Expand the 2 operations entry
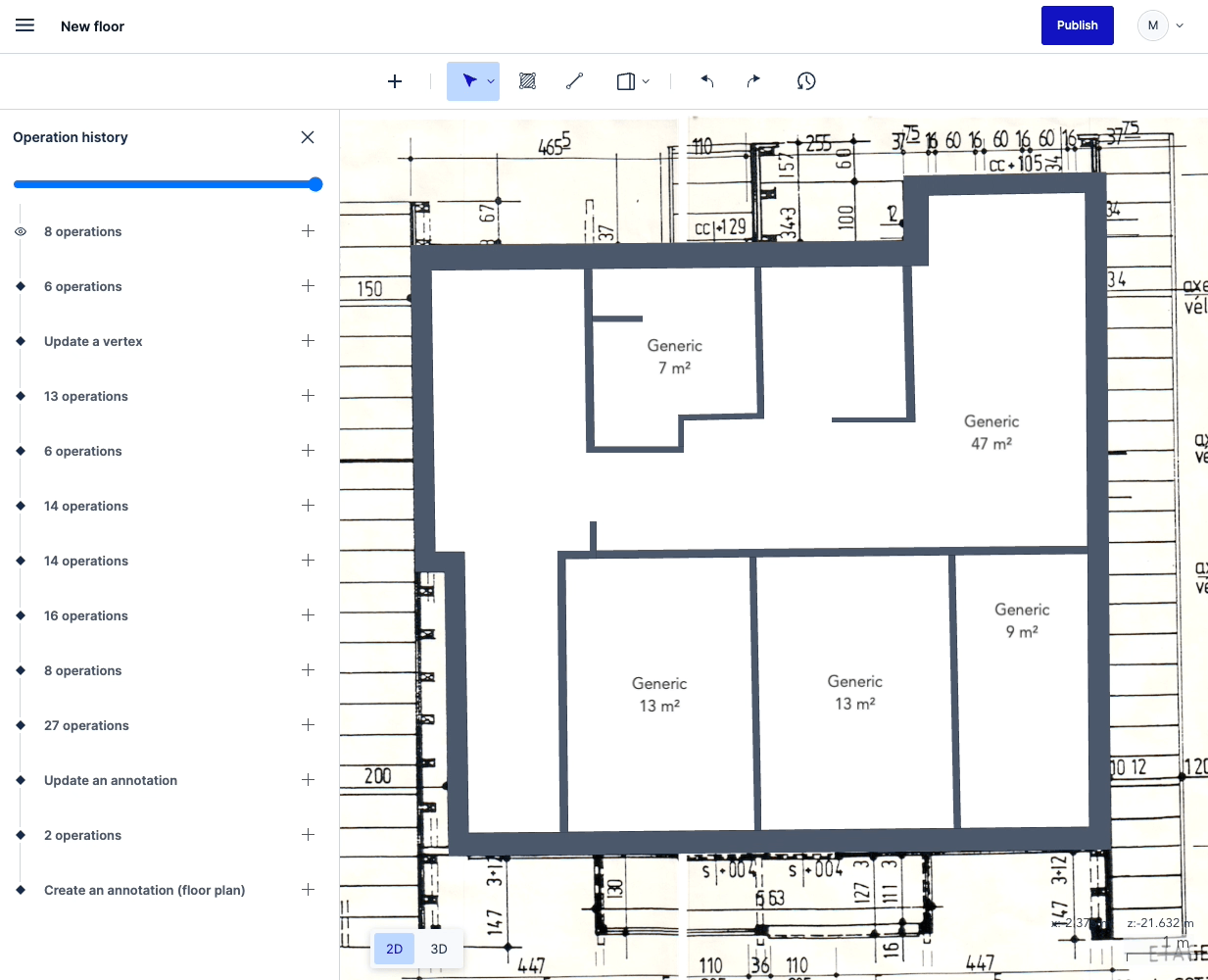 click(308, 835)
